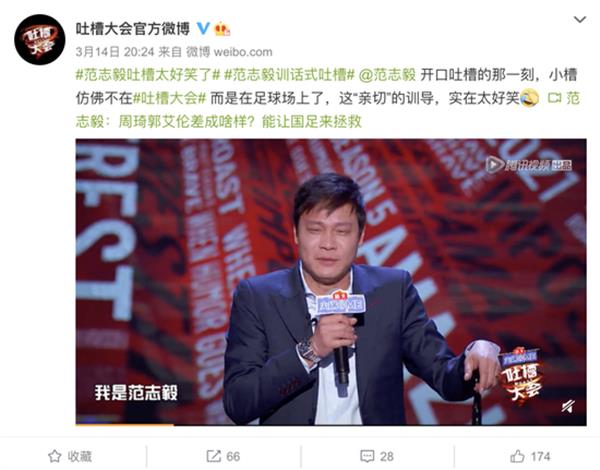Open hashtag #范志毅吐槽太好笑了#
The width and height of the screenshot is (600, 470).
(x=148, y=75)
